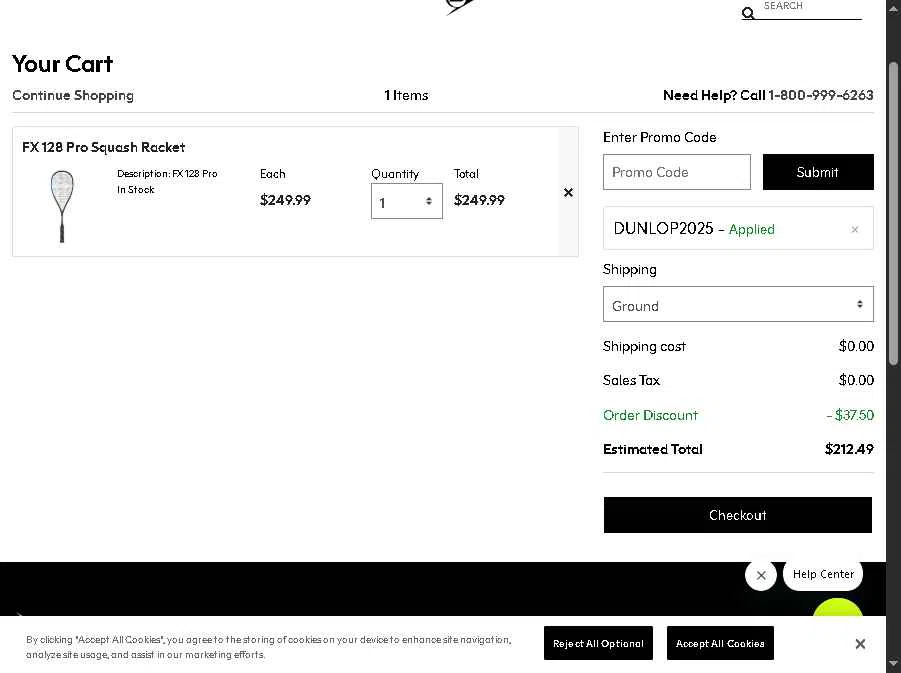The height and width of the screenshot is (673, 901).
Task: Remove the applied DUNLOP2025 promo code
Action: tap(854, 229)
